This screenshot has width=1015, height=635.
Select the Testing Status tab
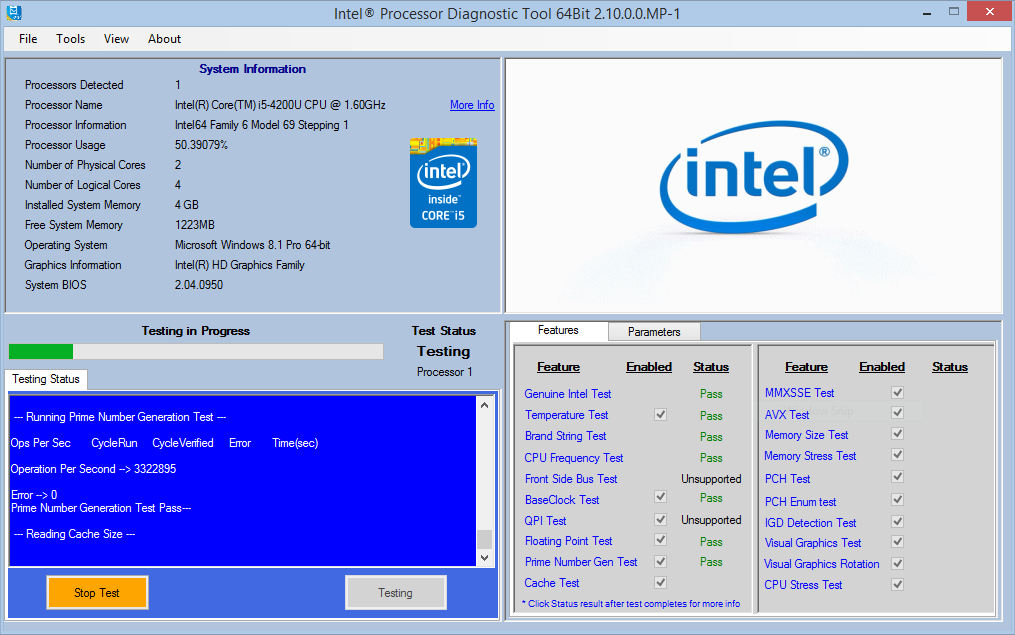click(x=46, y=379)
